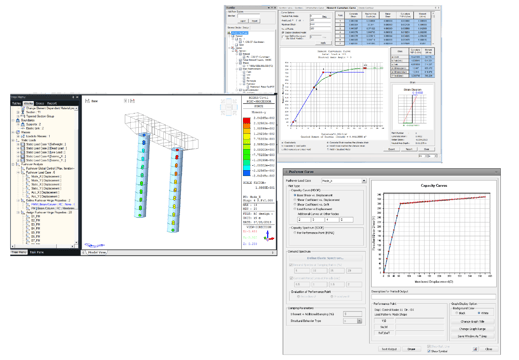This screenshot has height=360, width=519.
Task: Switch to the Works tab
Action: click(x=28, y=103)
